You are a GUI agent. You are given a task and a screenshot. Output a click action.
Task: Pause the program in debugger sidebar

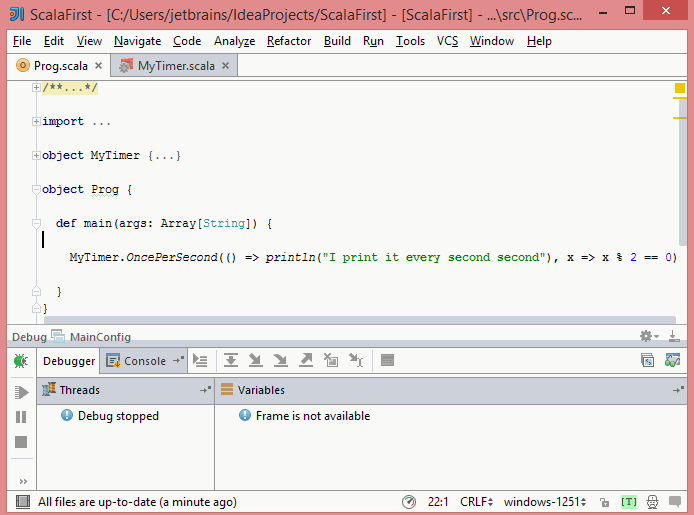coord(21,417)
